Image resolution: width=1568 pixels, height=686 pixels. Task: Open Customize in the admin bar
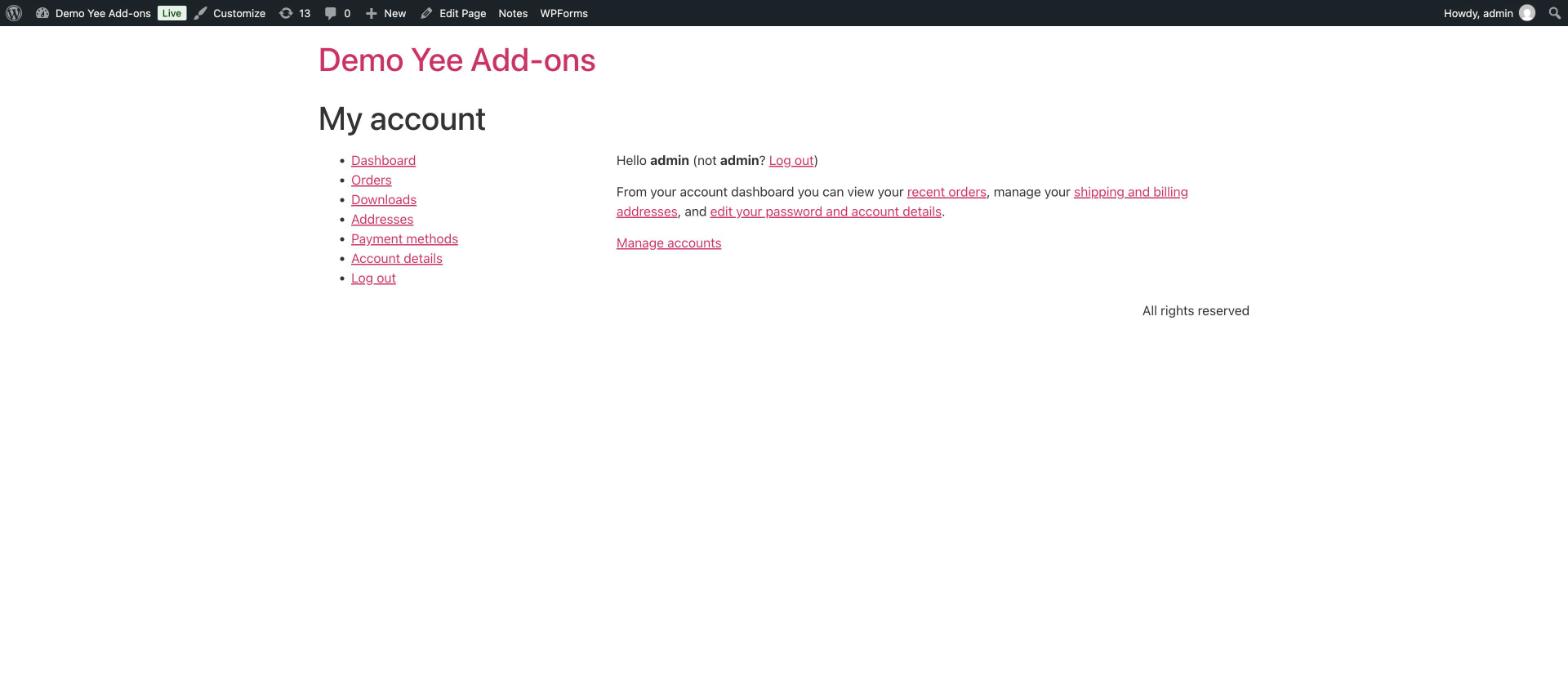pos(239,13)
